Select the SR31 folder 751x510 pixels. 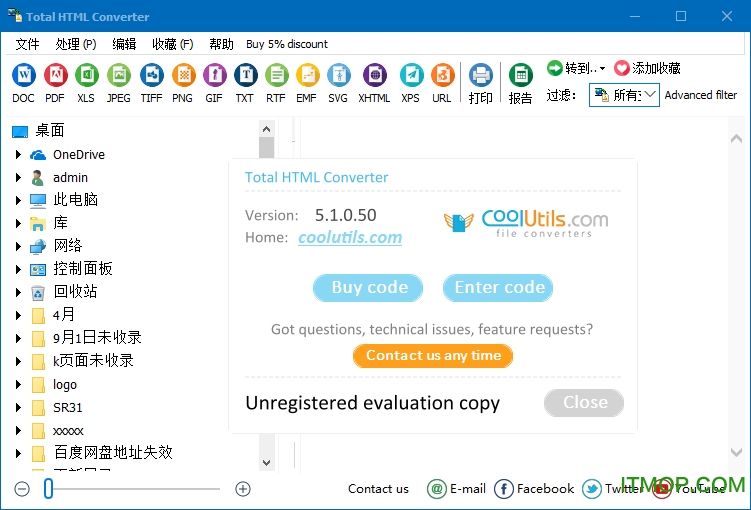click(x=57, y=407)
